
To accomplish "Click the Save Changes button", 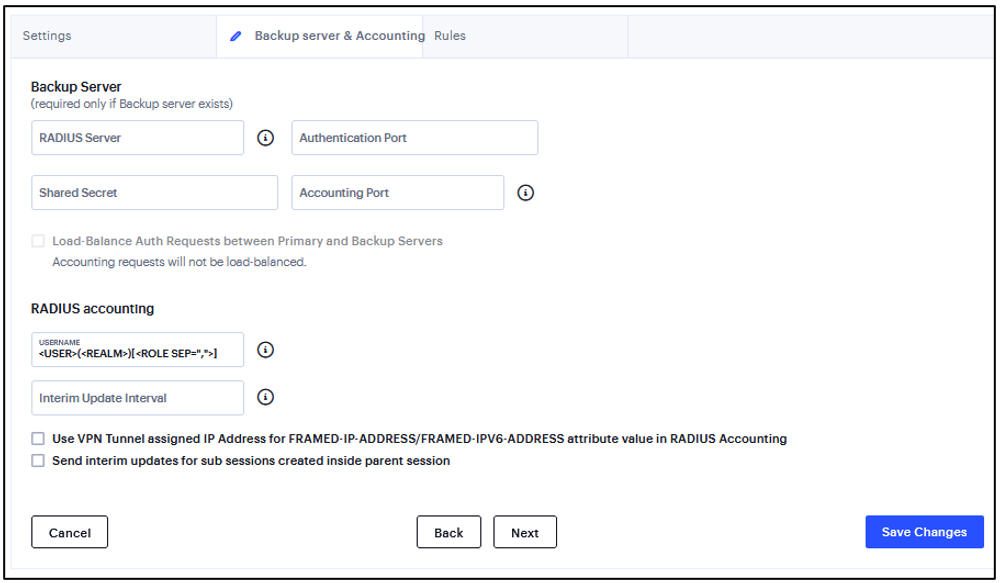I will pos(923,531).
